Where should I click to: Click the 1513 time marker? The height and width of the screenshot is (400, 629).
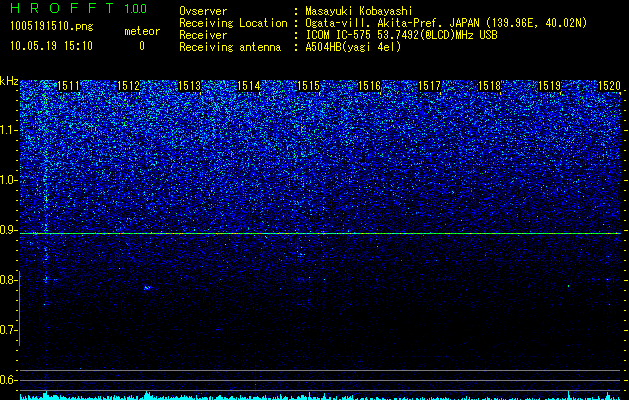coord(189,86)
